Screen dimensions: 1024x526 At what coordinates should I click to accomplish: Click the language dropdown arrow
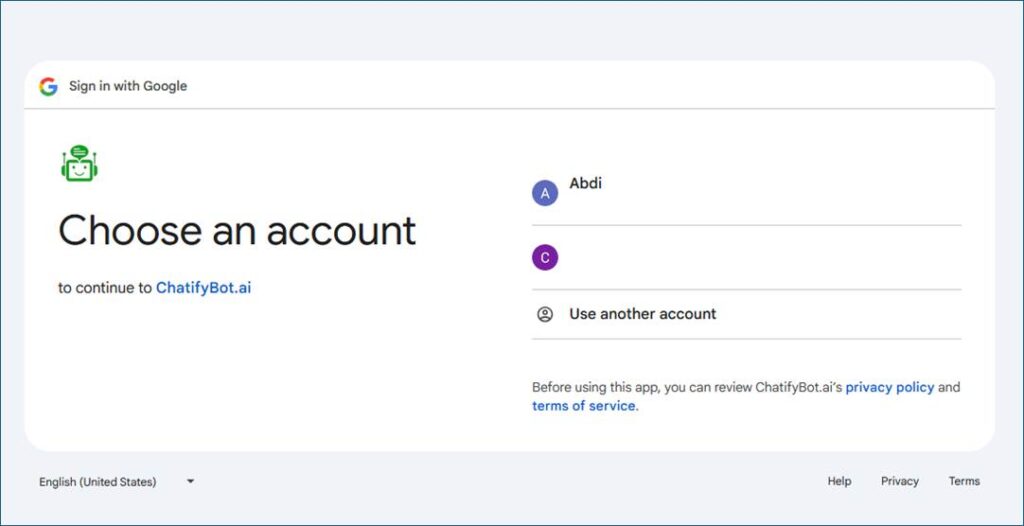[190, 481]
